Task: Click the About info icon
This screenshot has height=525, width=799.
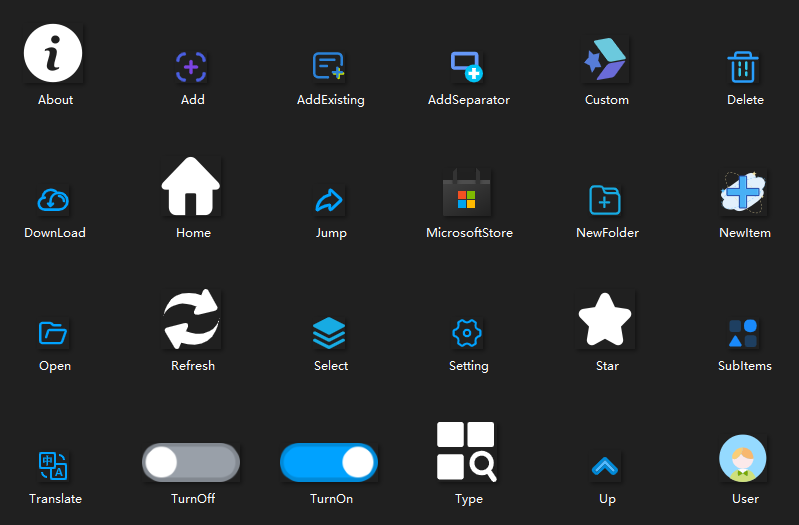Action: pyautogui.click(x=54, y=54)
